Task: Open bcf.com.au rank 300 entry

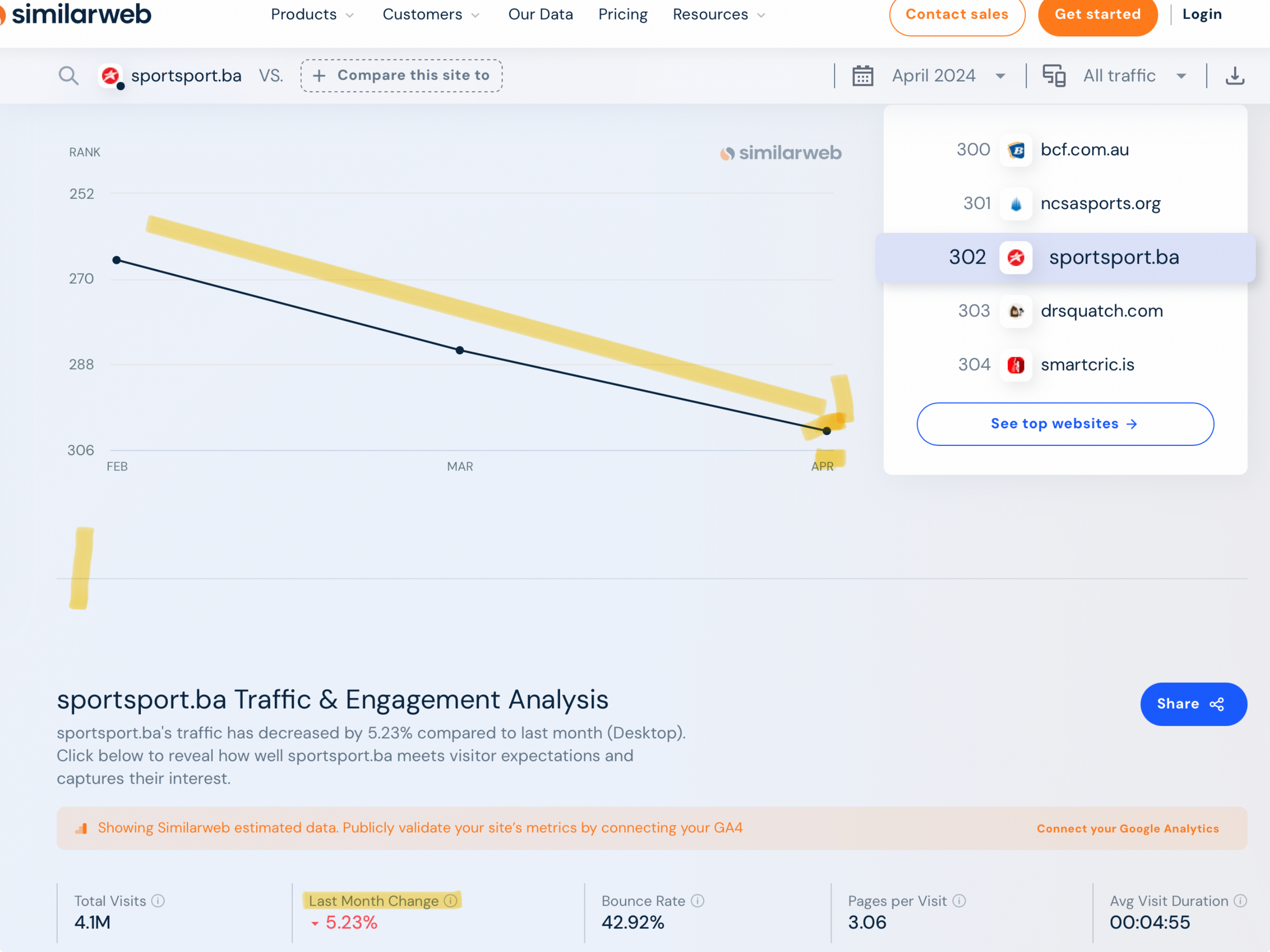Action: click(x=1065, y=150)
